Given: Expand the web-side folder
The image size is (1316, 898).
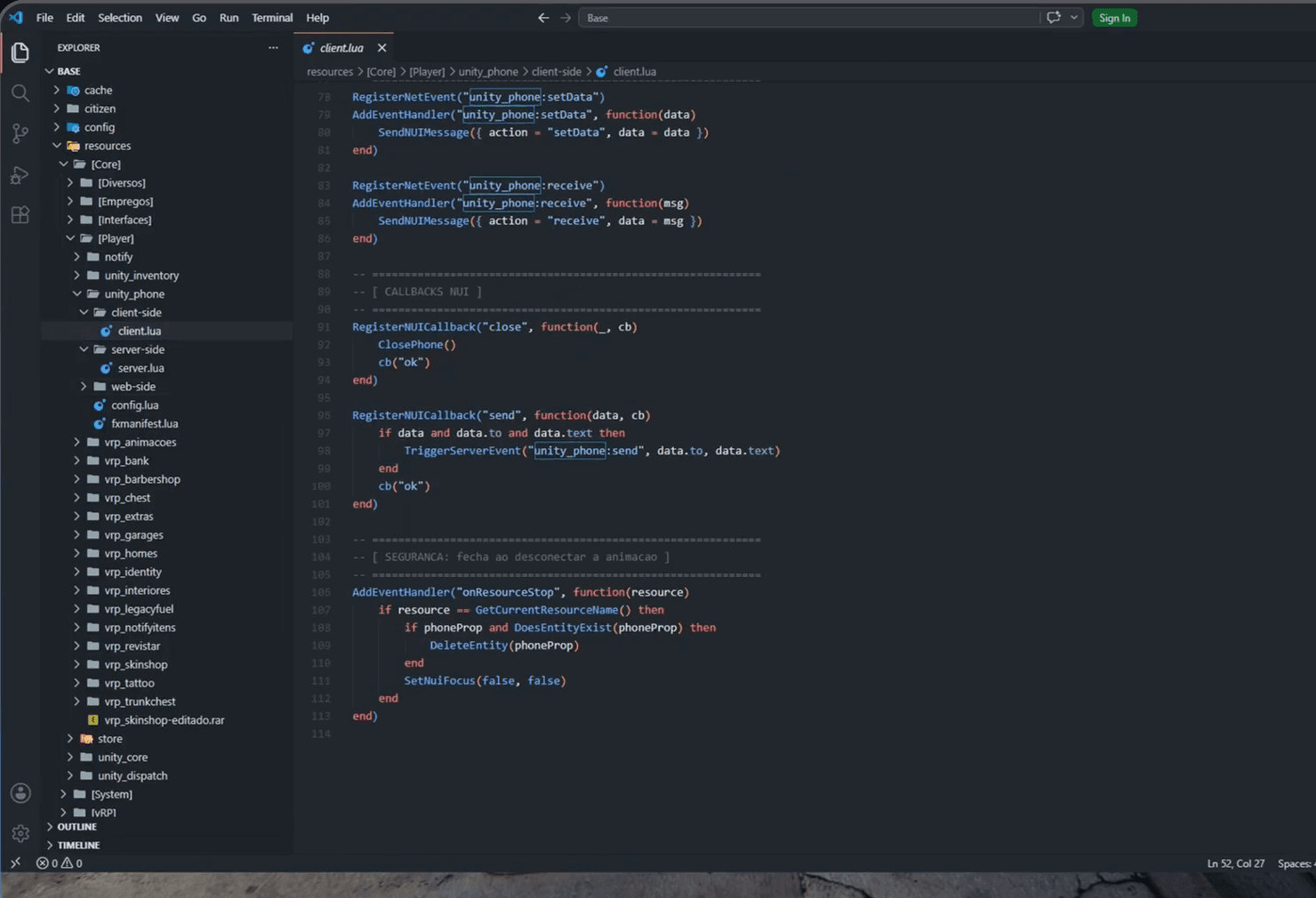Looking at the screenshot, I should [x=167, y=387].
